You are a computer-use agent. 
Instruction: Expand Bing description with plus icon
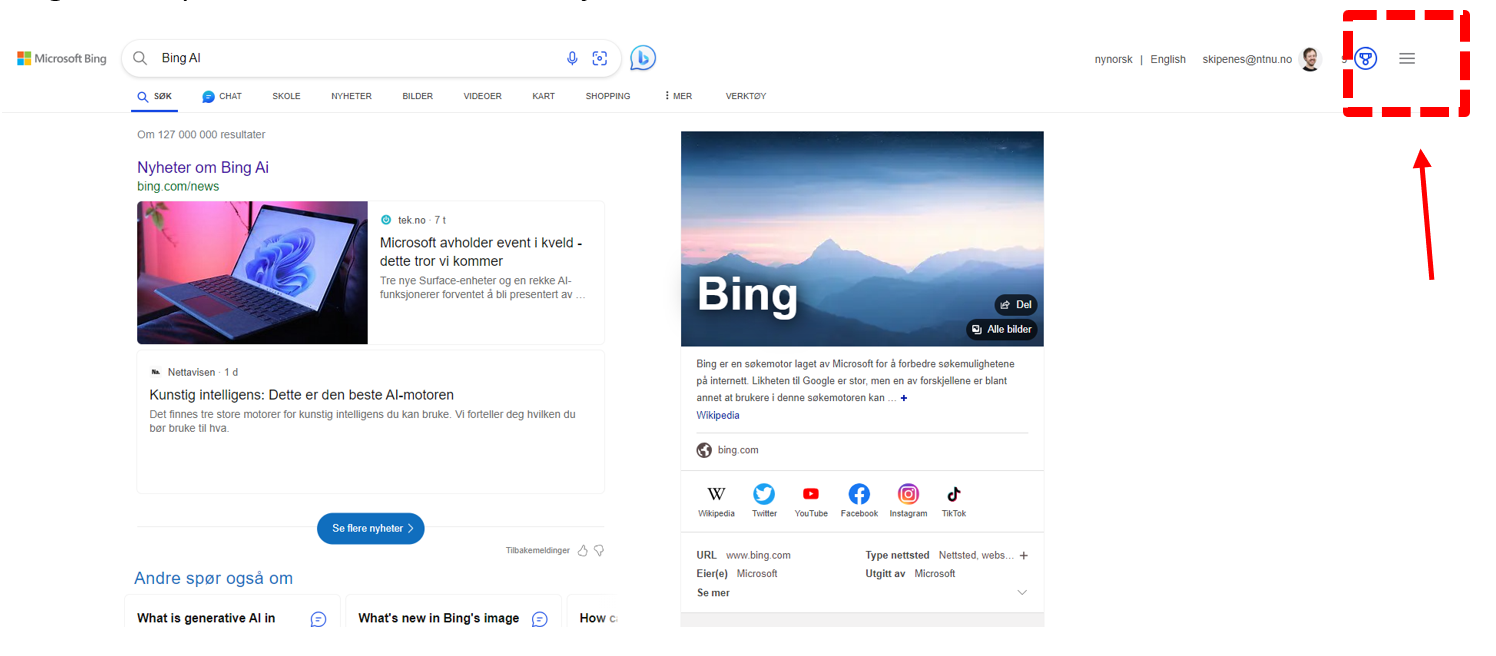coord(904,398)
